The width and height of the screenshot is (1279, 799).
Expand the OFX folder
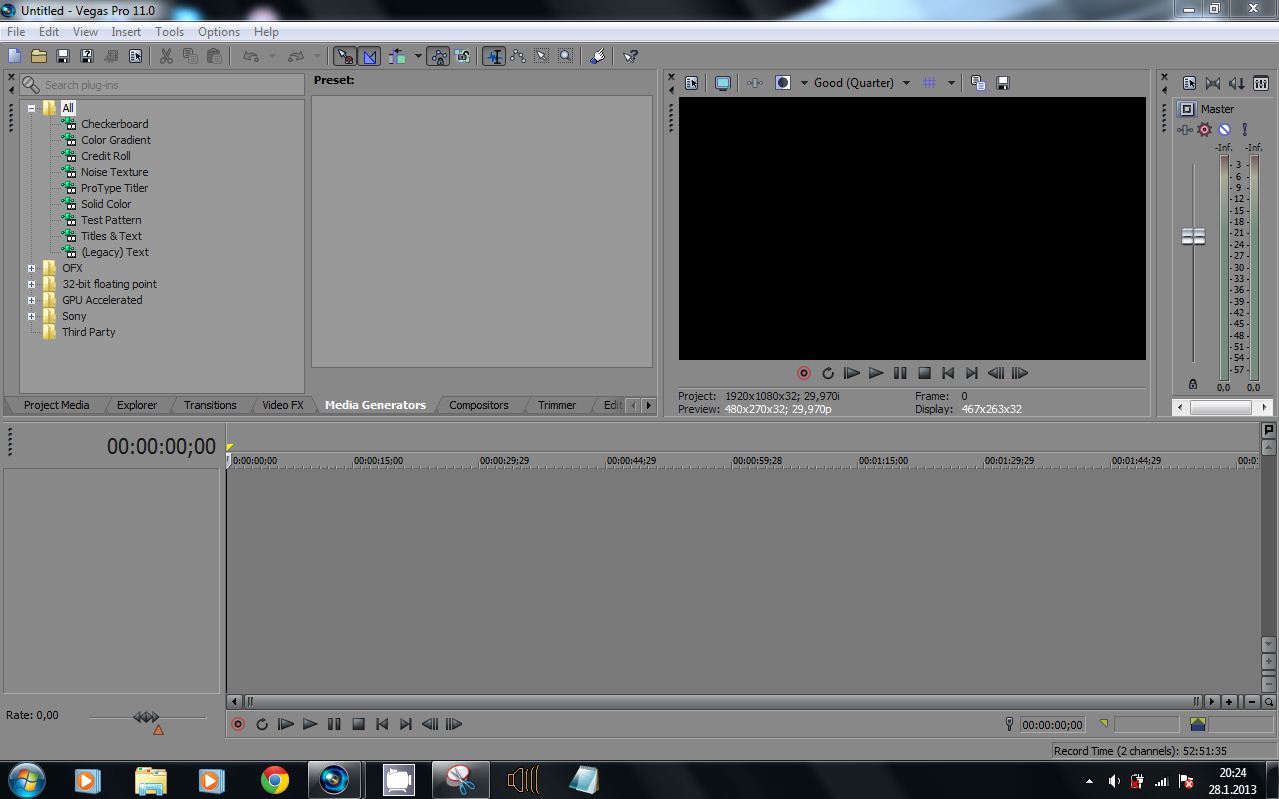coord(31,268)
